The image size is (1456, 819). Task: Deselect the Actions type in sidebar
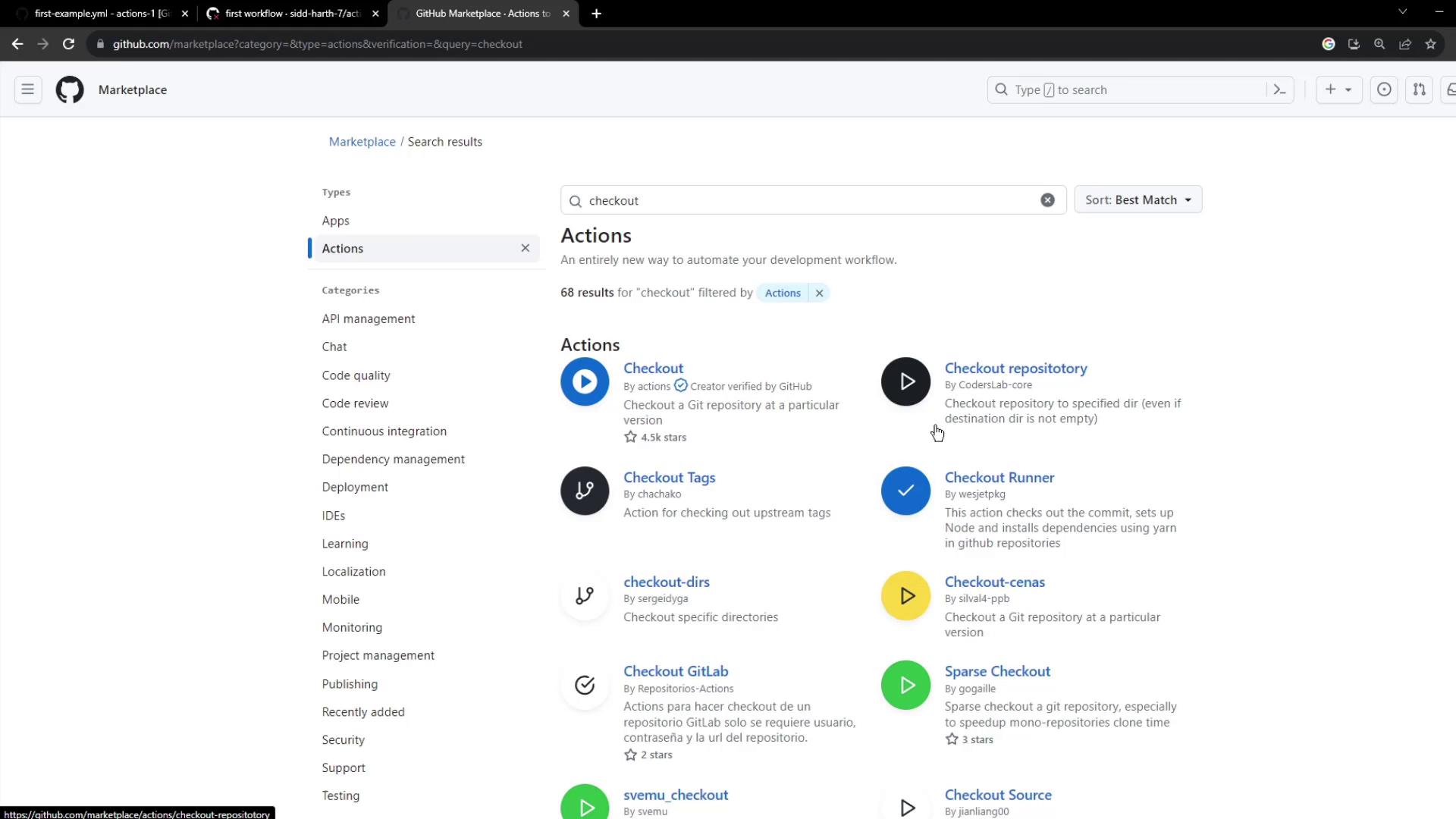pos(525,249)
